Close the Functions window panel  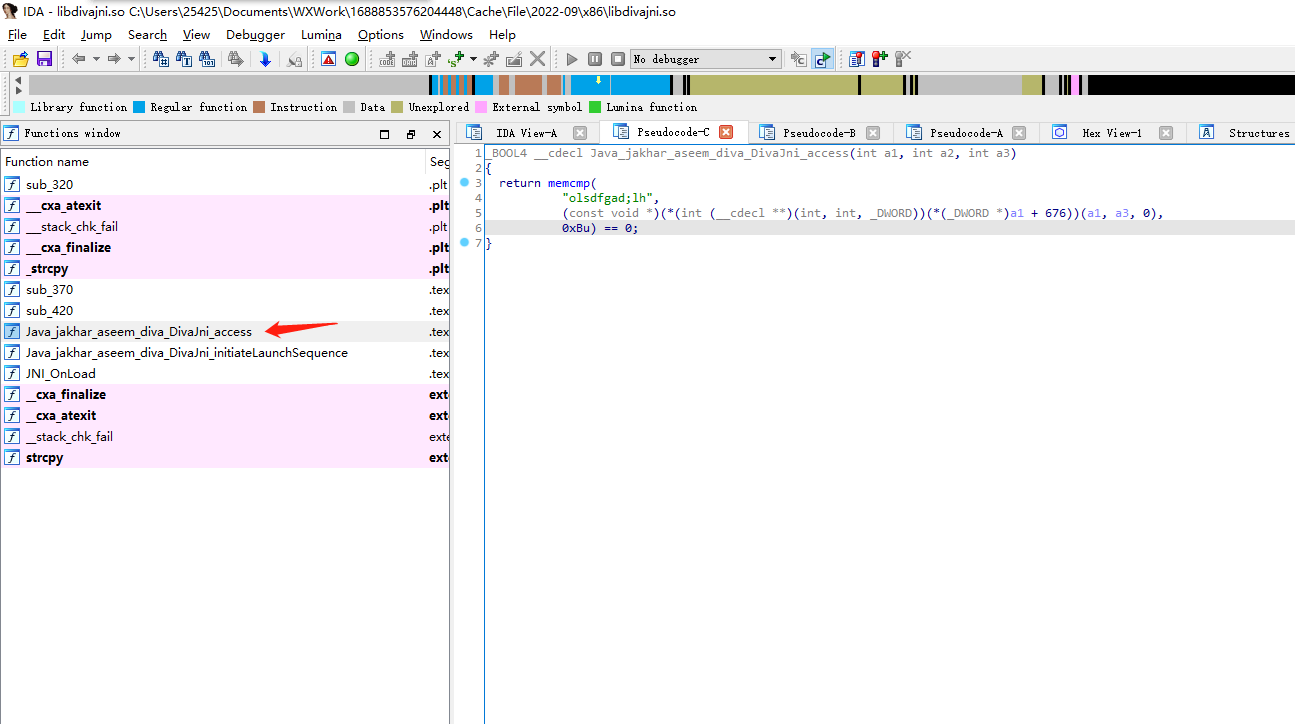(x=437, y=134)
